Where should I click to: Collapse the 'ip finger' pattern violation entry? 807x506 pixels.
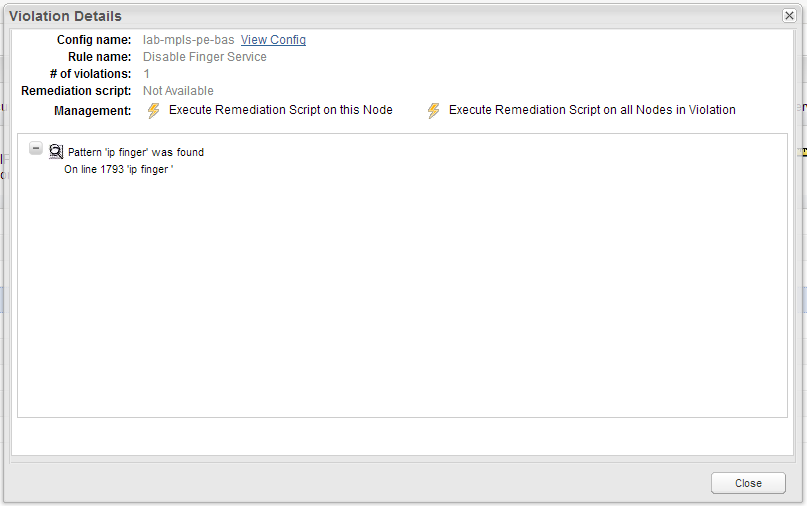(x=36, y=148)
